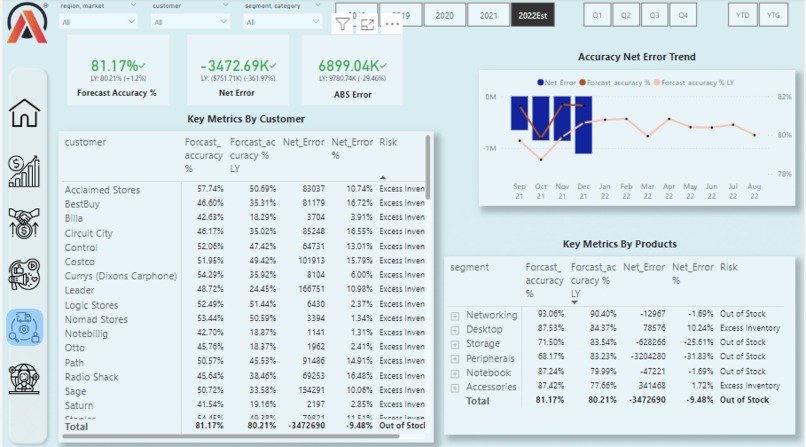Click the Sep 21 Net Error bar

(519, 113)
